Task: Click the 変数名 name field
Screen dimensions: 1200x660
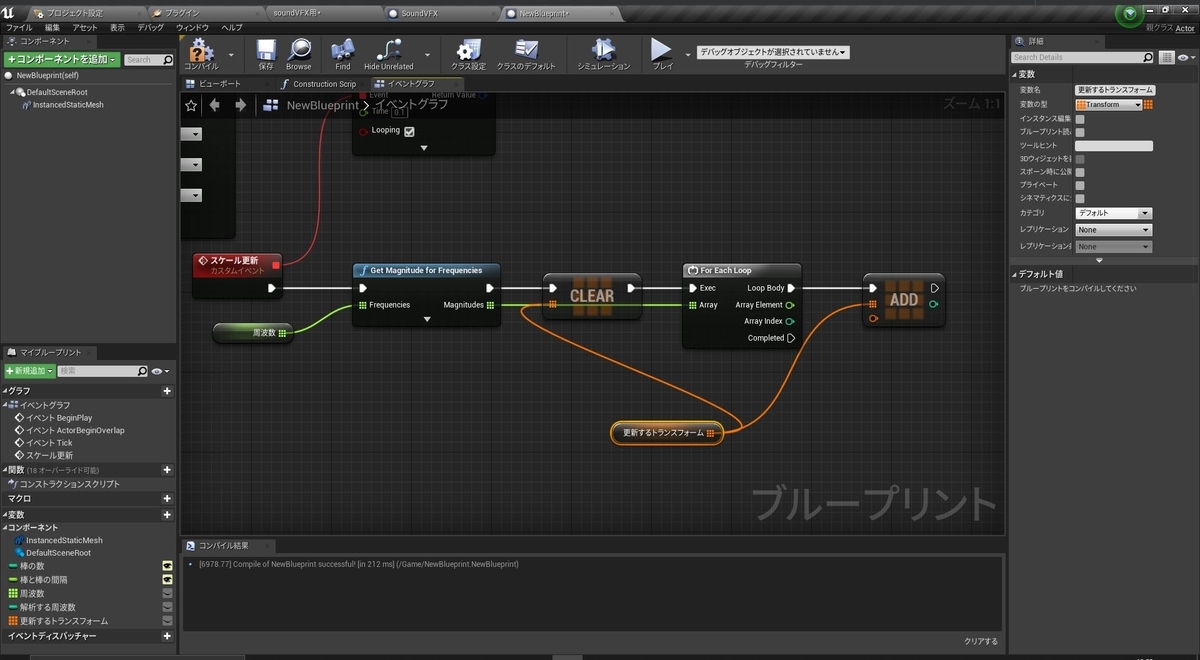Action: click(x=1114, y=90)
